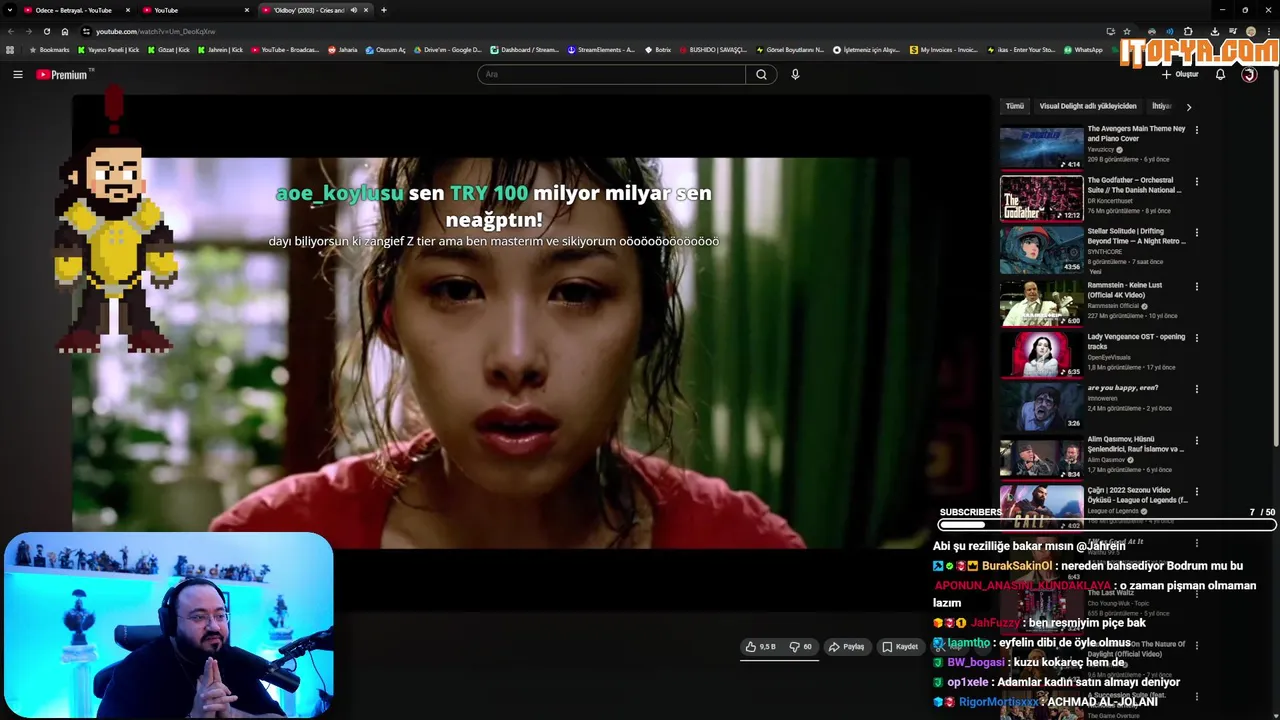Image resolution: width=1280 pixels, height=720 pixels.
Task: Mute the Oldboy tab audio icon
Action: click(x=353, y=10)
